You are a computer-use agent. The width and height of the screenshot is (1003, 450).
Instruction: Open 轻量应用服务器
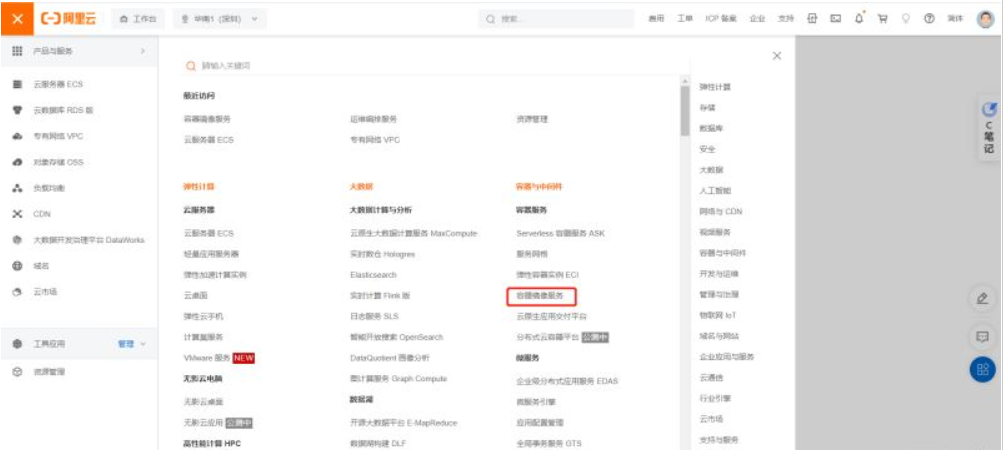(211, 254)
